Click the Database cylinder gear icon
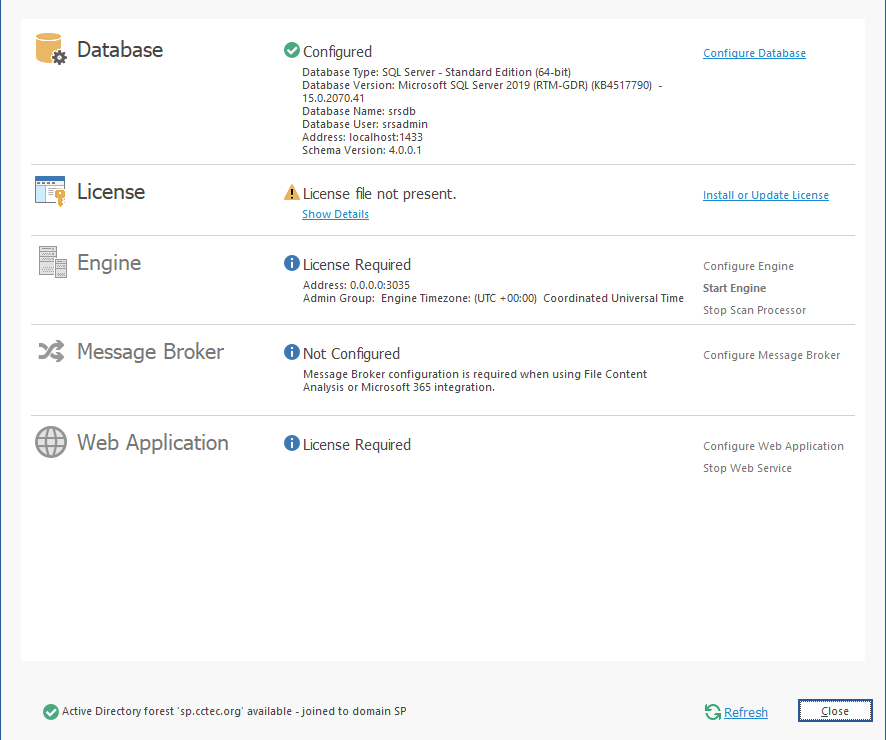 tap(51, 49)
